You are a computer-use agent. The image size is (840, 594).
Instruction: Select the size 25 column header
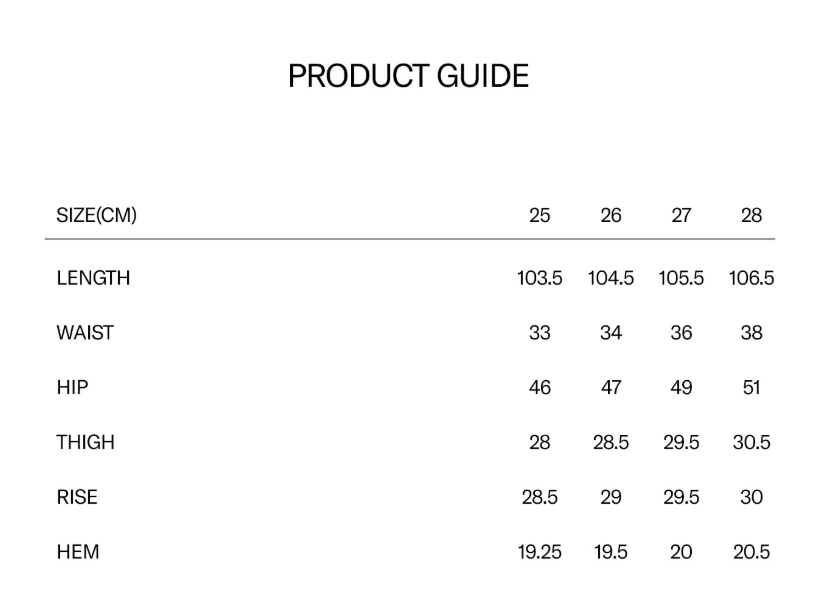540,215
